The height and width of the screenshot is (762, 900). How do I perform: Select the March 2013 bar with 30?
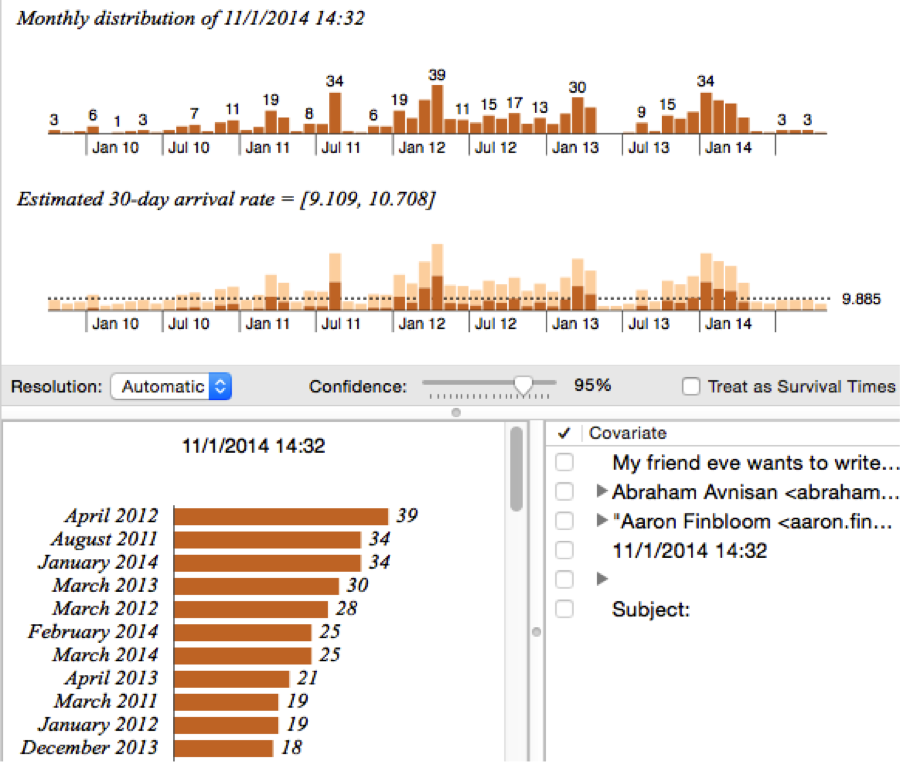257,586
